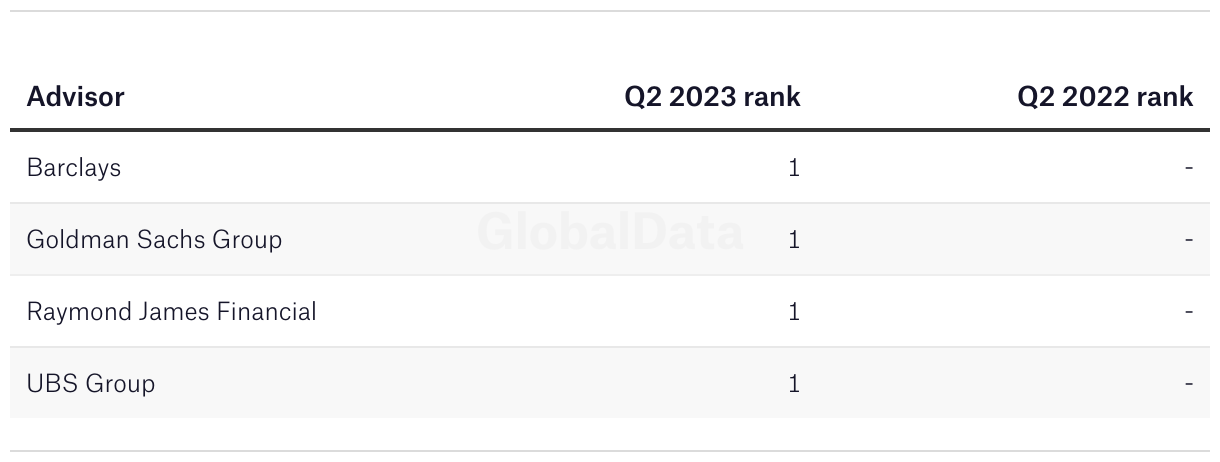
Task: Click the thin divider line below the table
Action: point(610,451)
